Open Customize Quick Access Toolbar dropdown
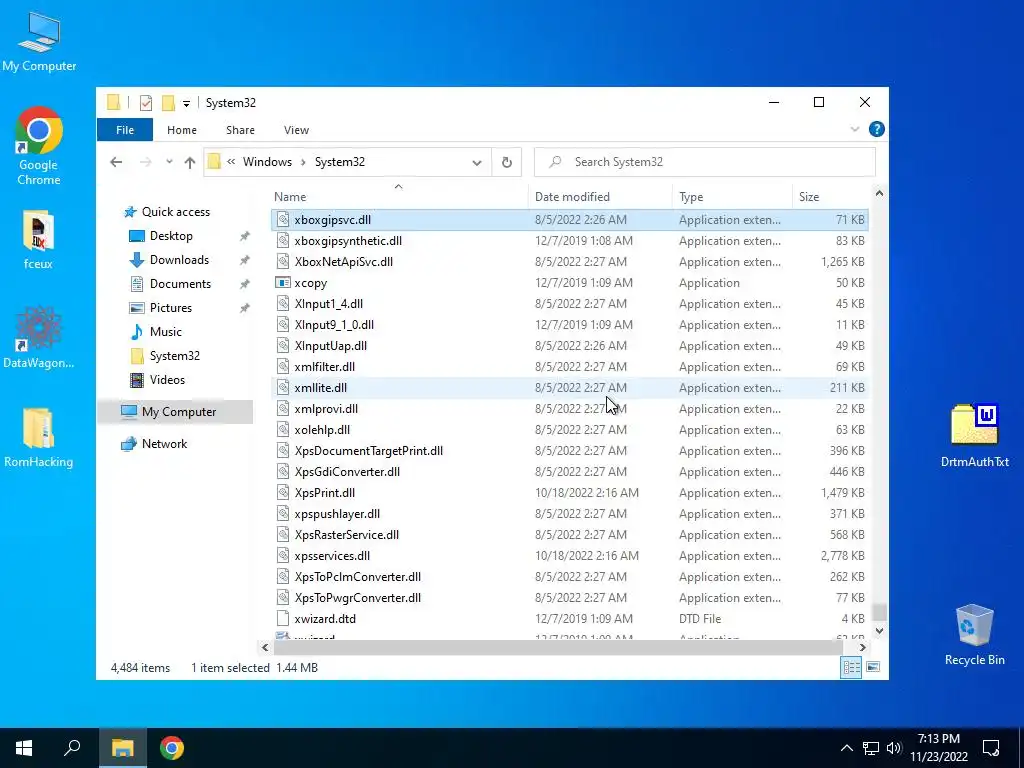 pos(186,103)
